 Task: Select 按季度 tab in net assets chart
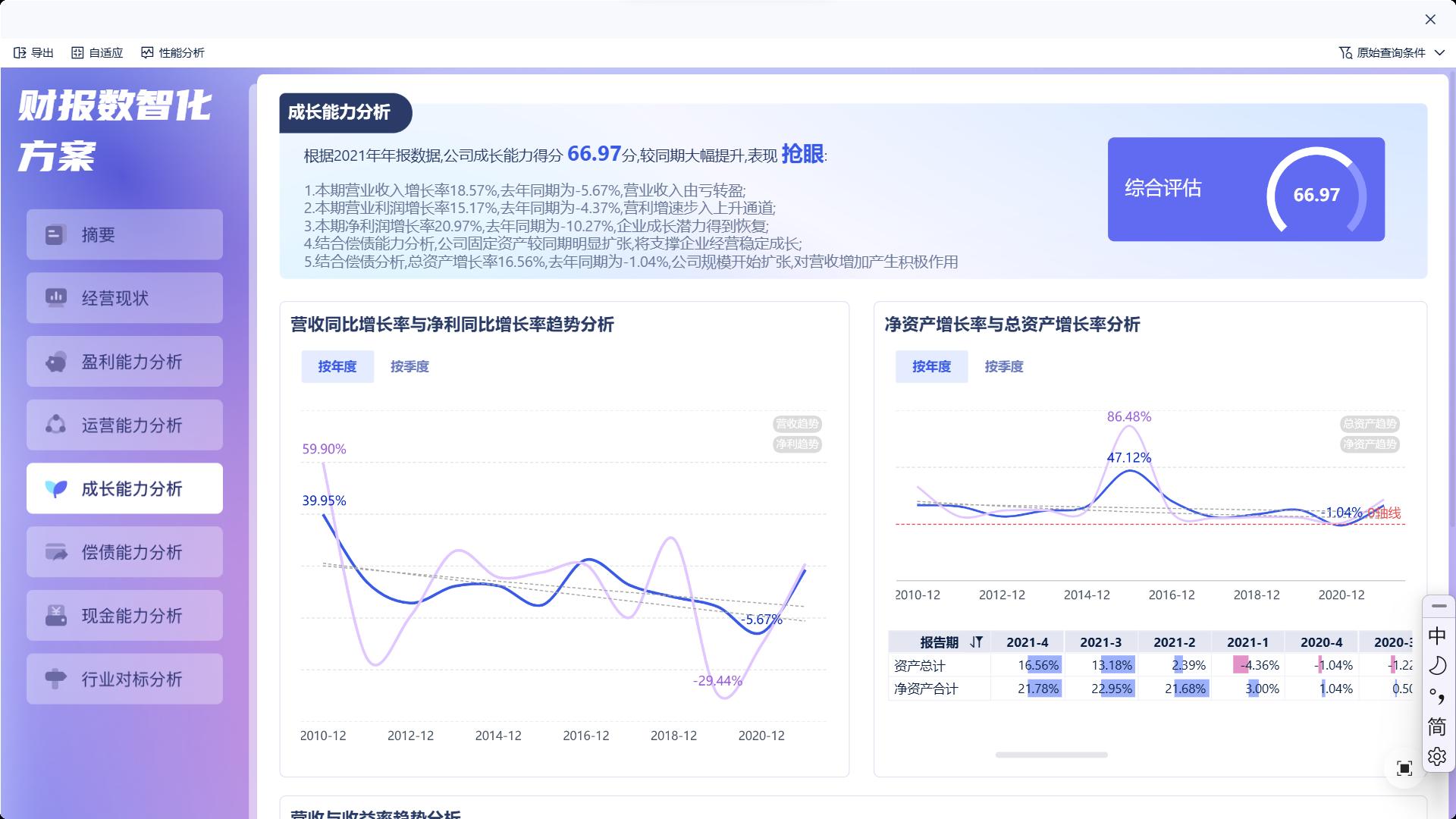click(1003, 367)
